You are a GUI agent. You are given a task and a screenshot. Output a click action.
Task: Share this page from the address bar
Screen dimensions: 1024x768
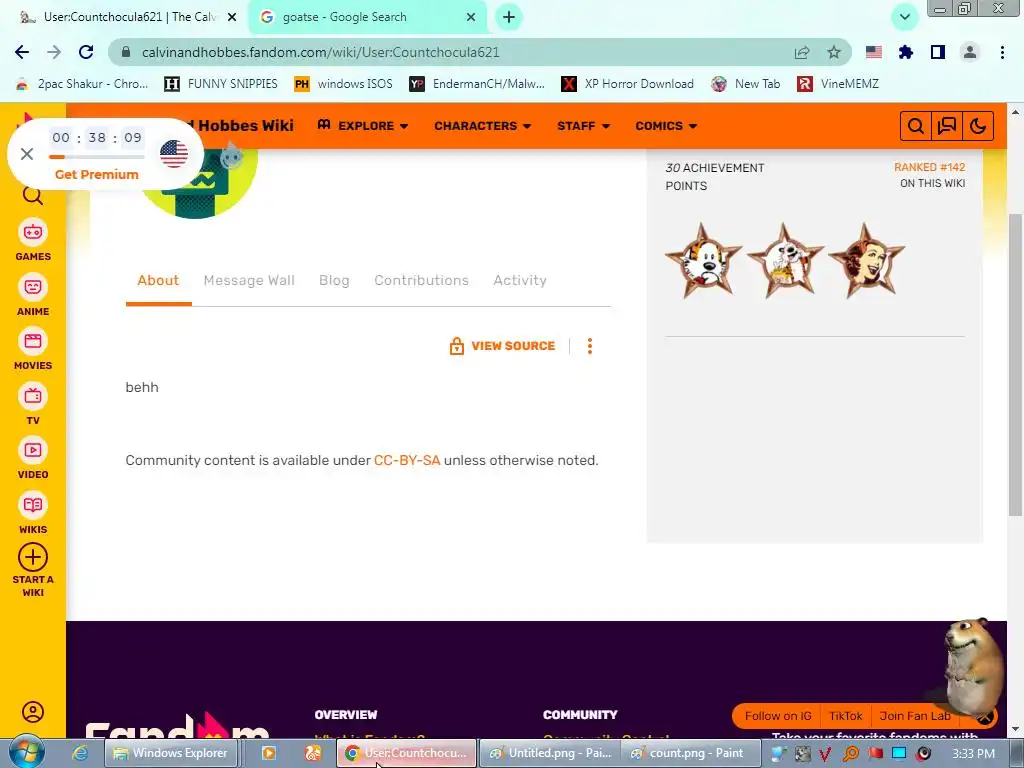(x=802, y=52)
